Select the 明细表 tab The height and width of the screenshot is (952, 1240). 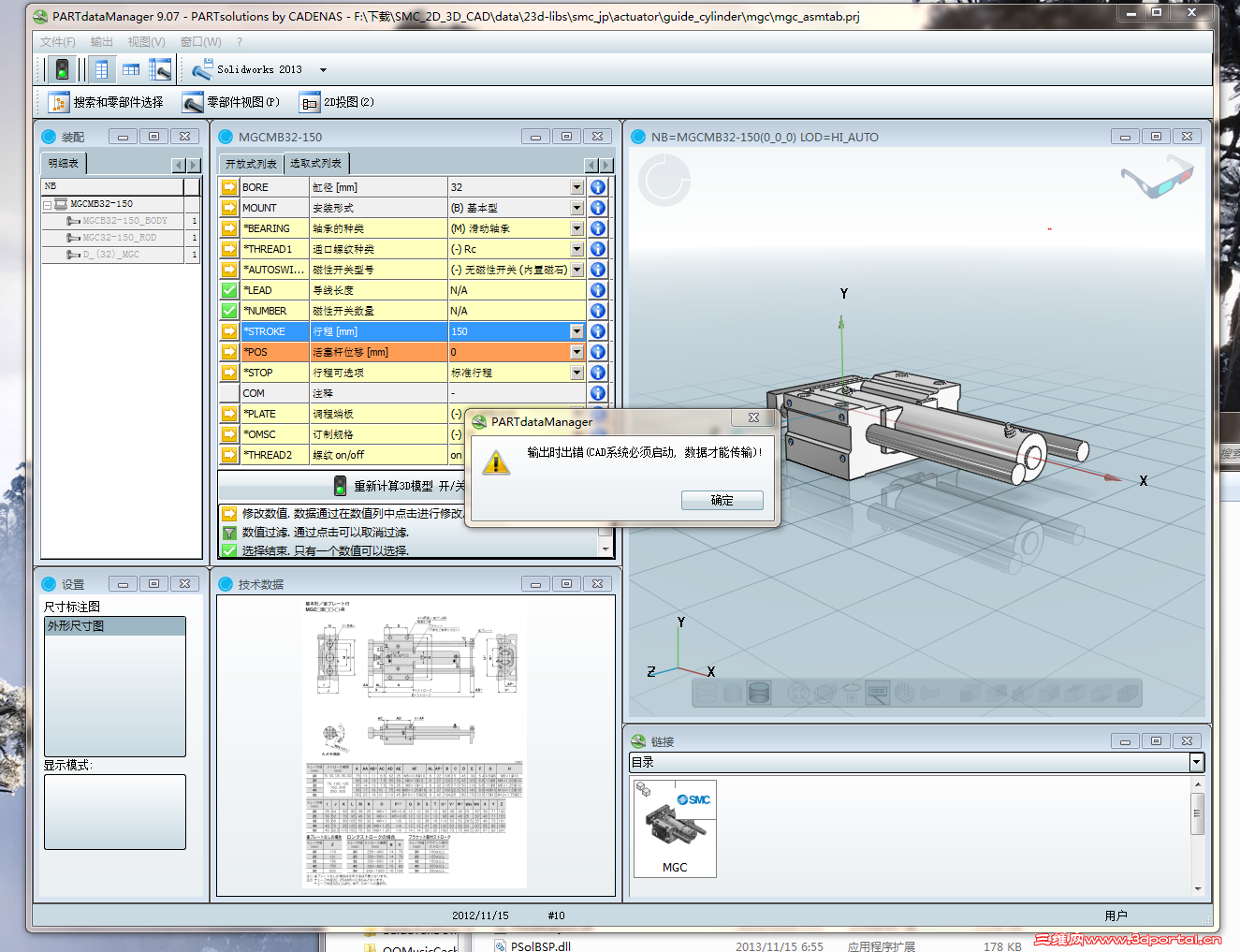[64, 163]
